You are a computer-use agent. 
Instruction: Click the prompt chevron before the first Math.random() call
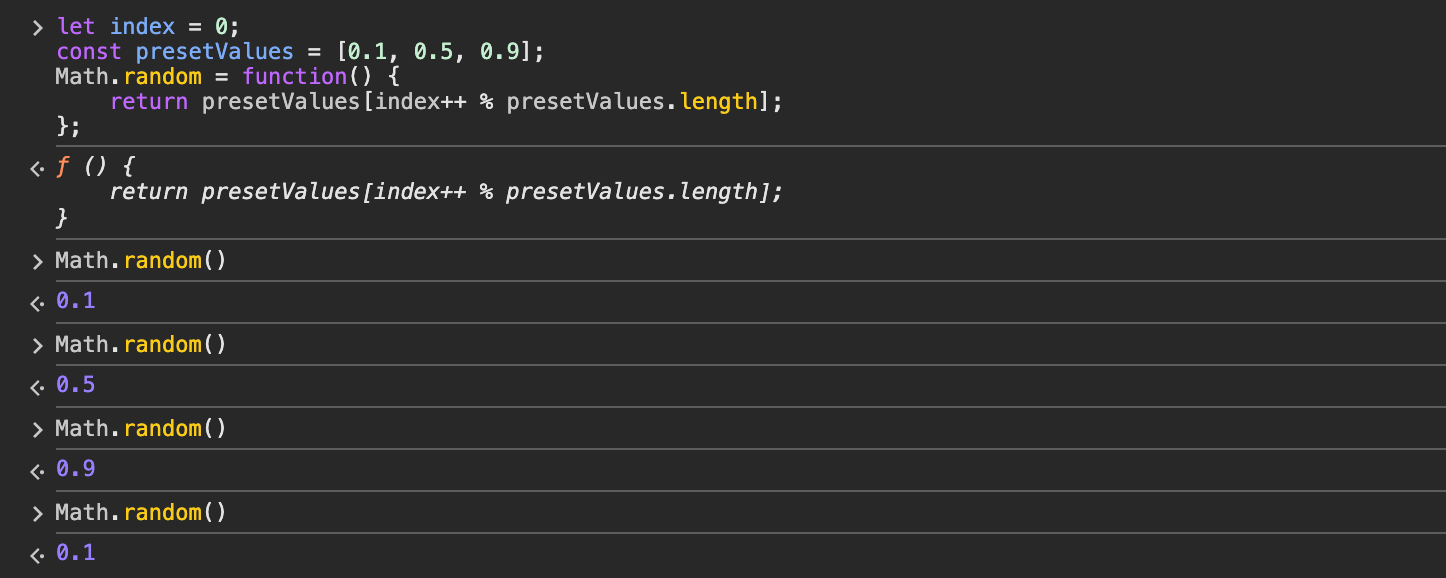click(x=38, y=262)
